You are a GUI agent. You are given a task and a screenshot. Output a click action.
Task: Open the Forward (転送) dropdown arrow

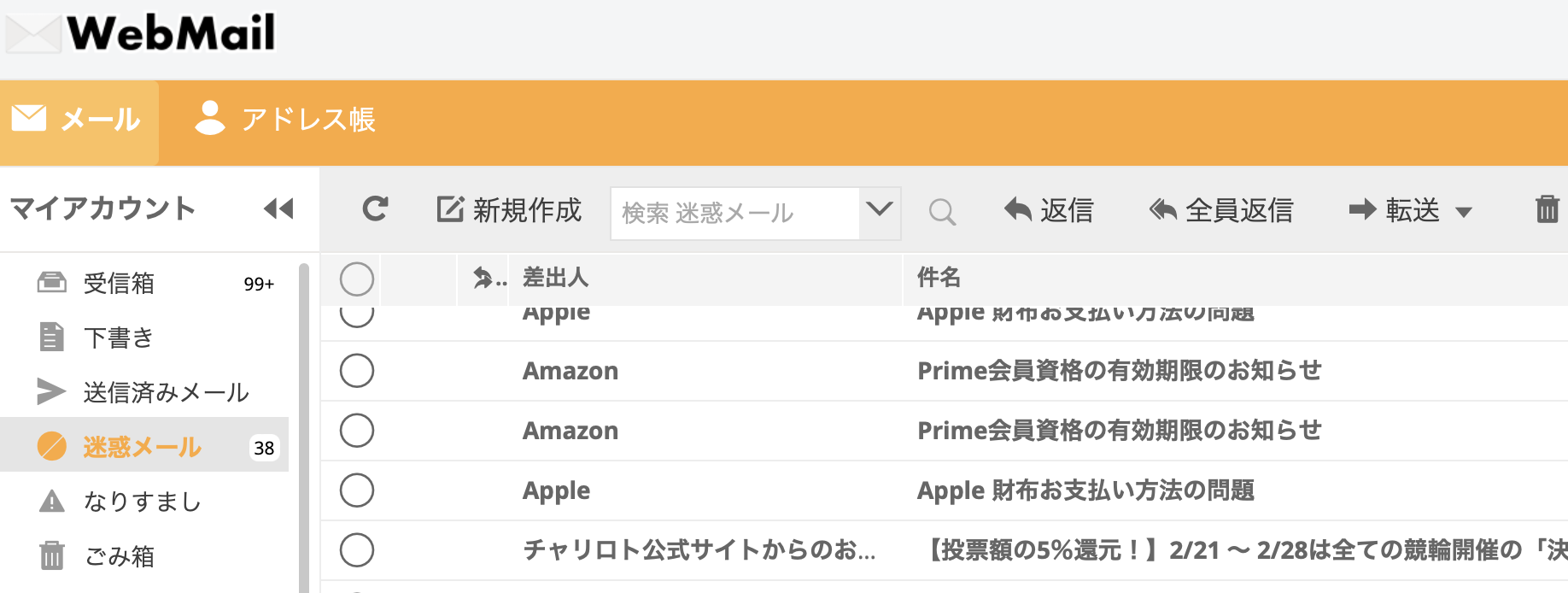coord(1464,212)
